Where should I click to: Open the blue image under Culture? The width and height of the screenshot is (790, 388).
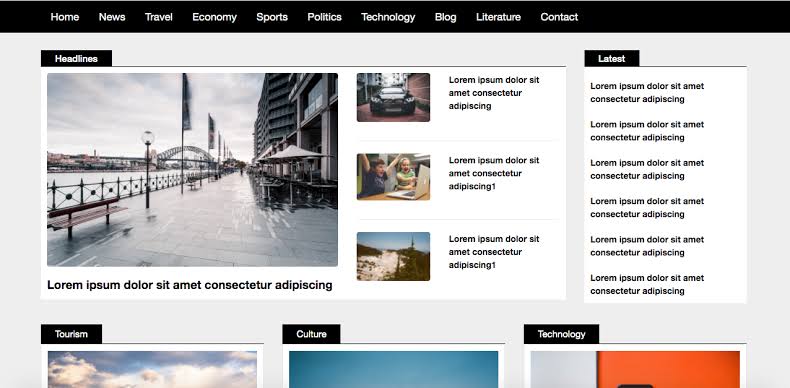393,369
